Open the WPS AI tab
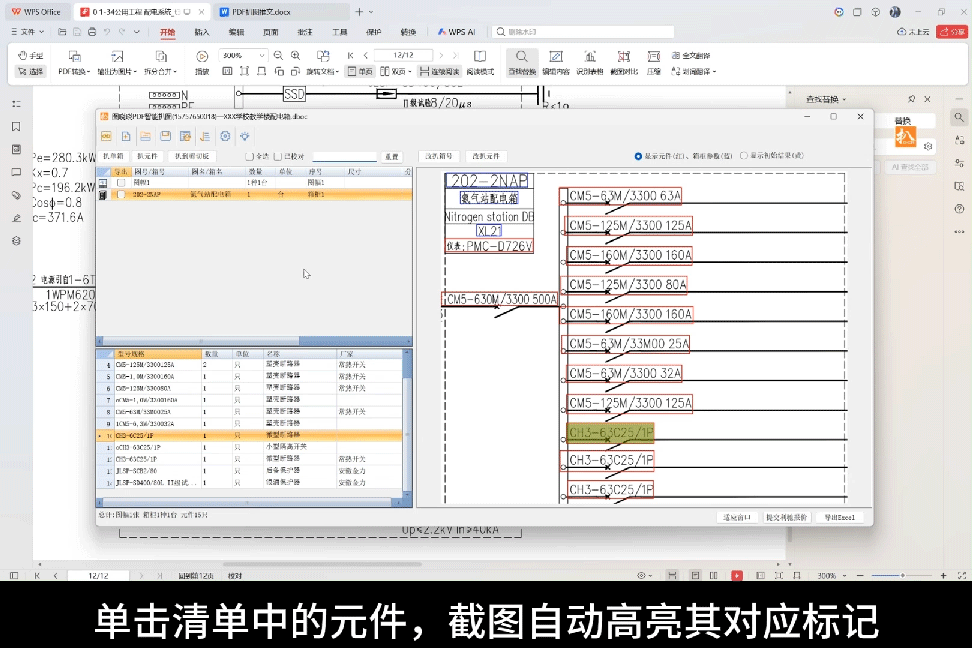Screen dimensions: 972x648 tap(456, 32)
